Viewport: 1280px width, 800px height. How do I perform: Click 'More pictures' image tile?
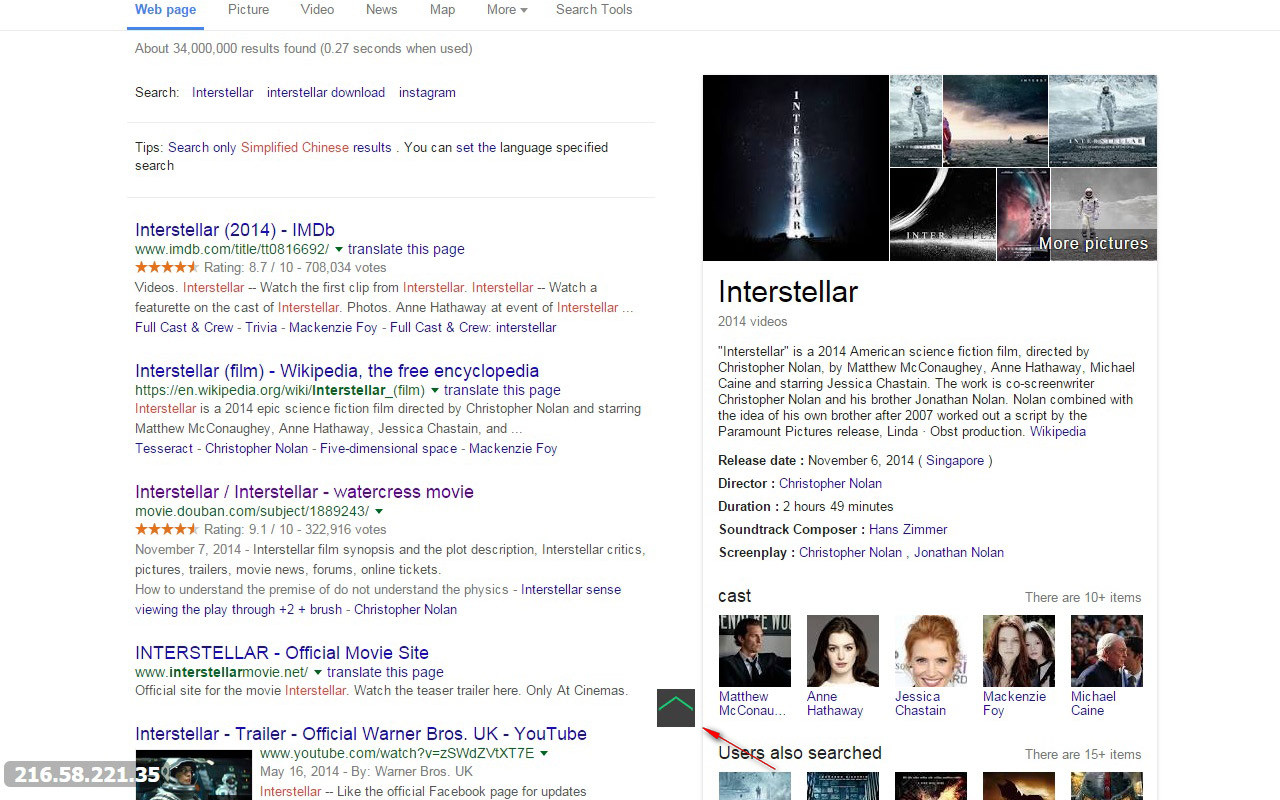coord(1104,214)
